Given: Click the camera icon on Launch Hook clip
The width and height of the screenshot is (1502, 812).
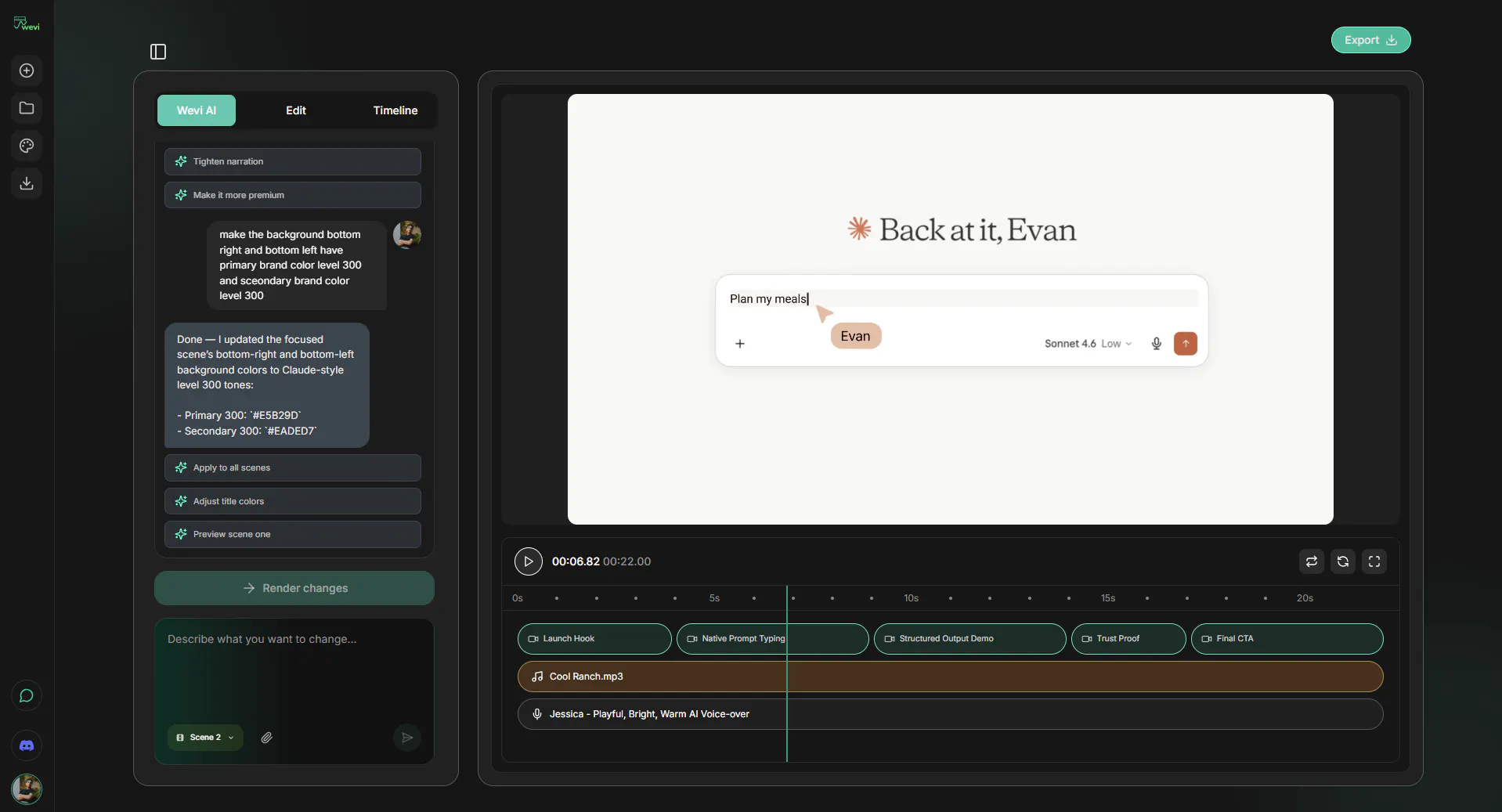Looking at the screenshot, I should pos(533,639).
